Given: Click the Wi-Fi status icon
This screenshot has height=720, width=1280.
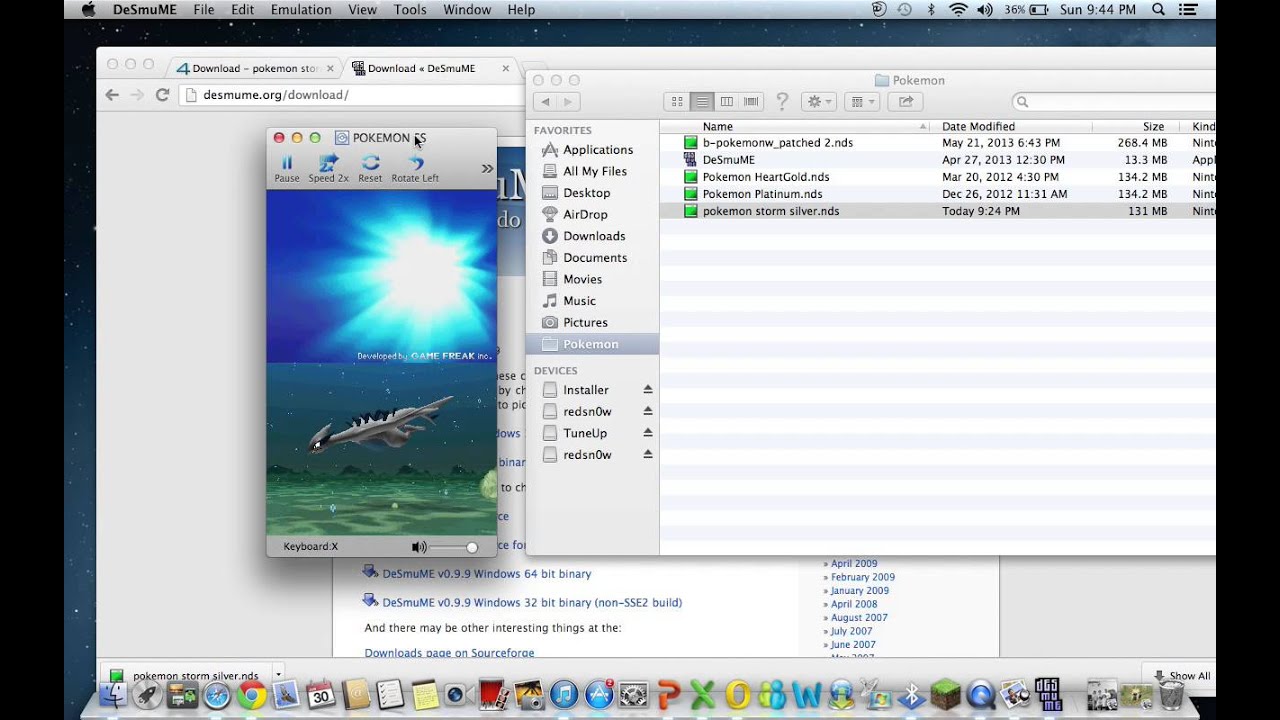Looking at the screenshot, I should [x=958, y=10].
